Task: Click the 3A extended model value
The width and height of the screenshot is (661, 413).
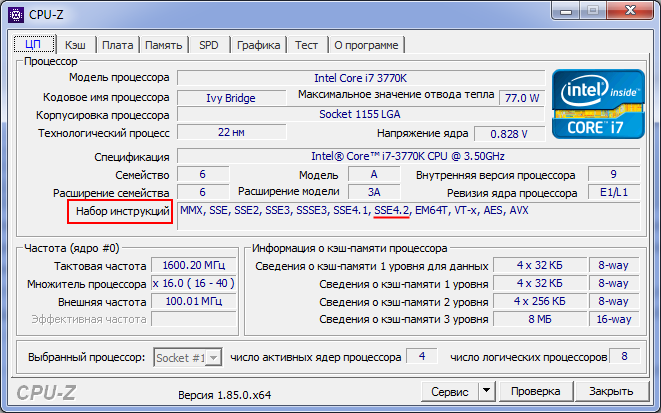Action: click(x=374, y=192)
